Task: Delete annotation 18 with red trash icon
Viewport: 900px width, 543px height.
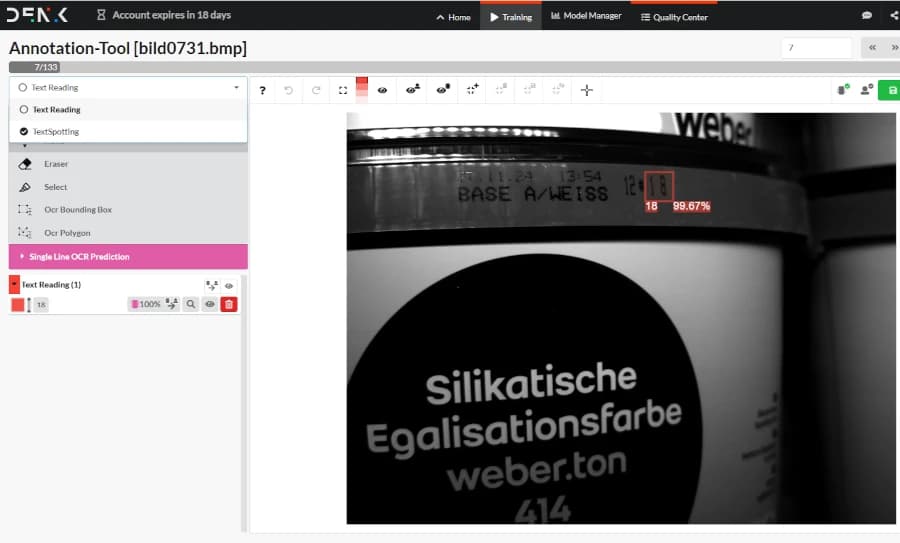Action: 229,304
